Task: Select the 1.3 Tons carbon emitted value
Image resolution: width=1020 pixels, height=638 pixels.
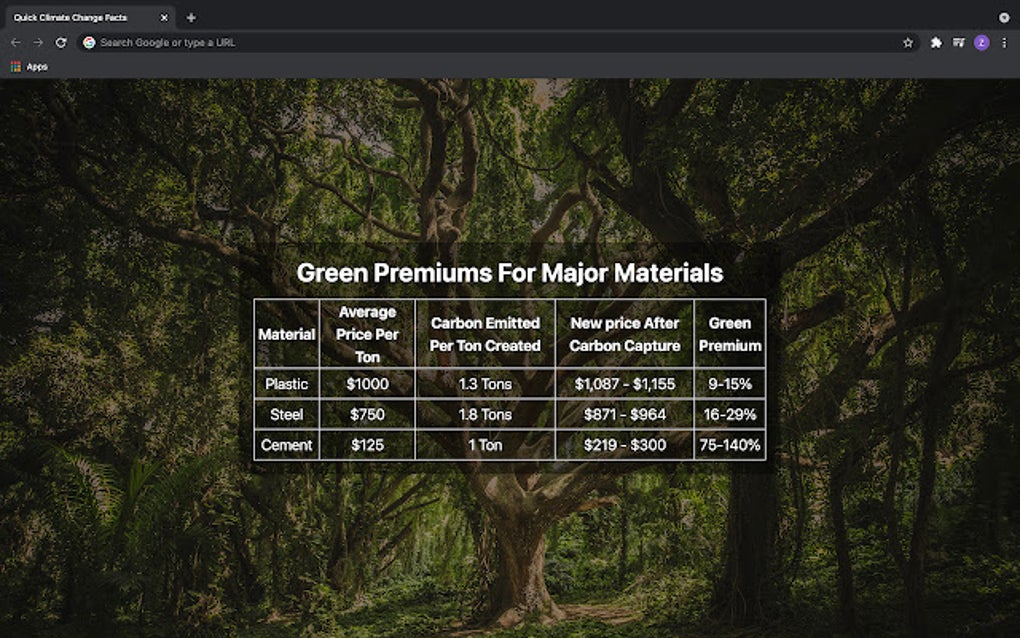Action: tap(484, 384)
